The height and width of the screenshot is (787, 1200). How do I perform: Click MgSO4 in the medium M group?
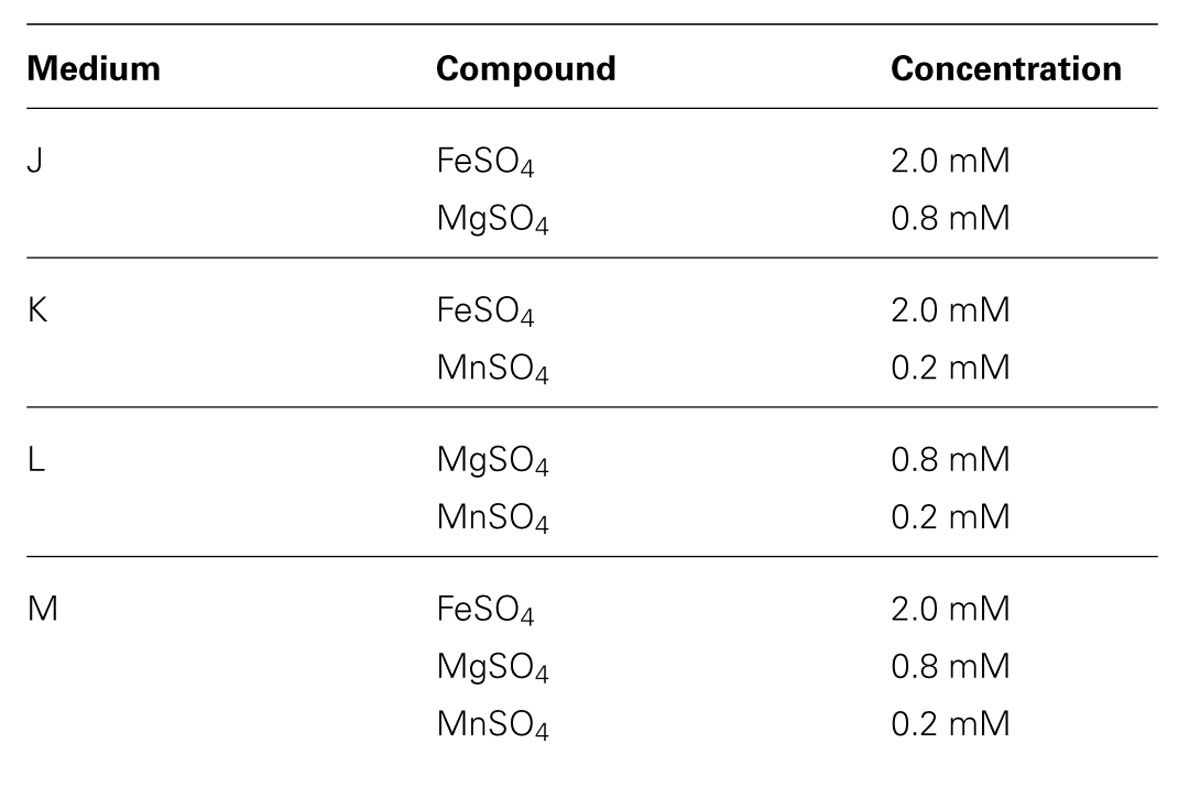point(492,667)
